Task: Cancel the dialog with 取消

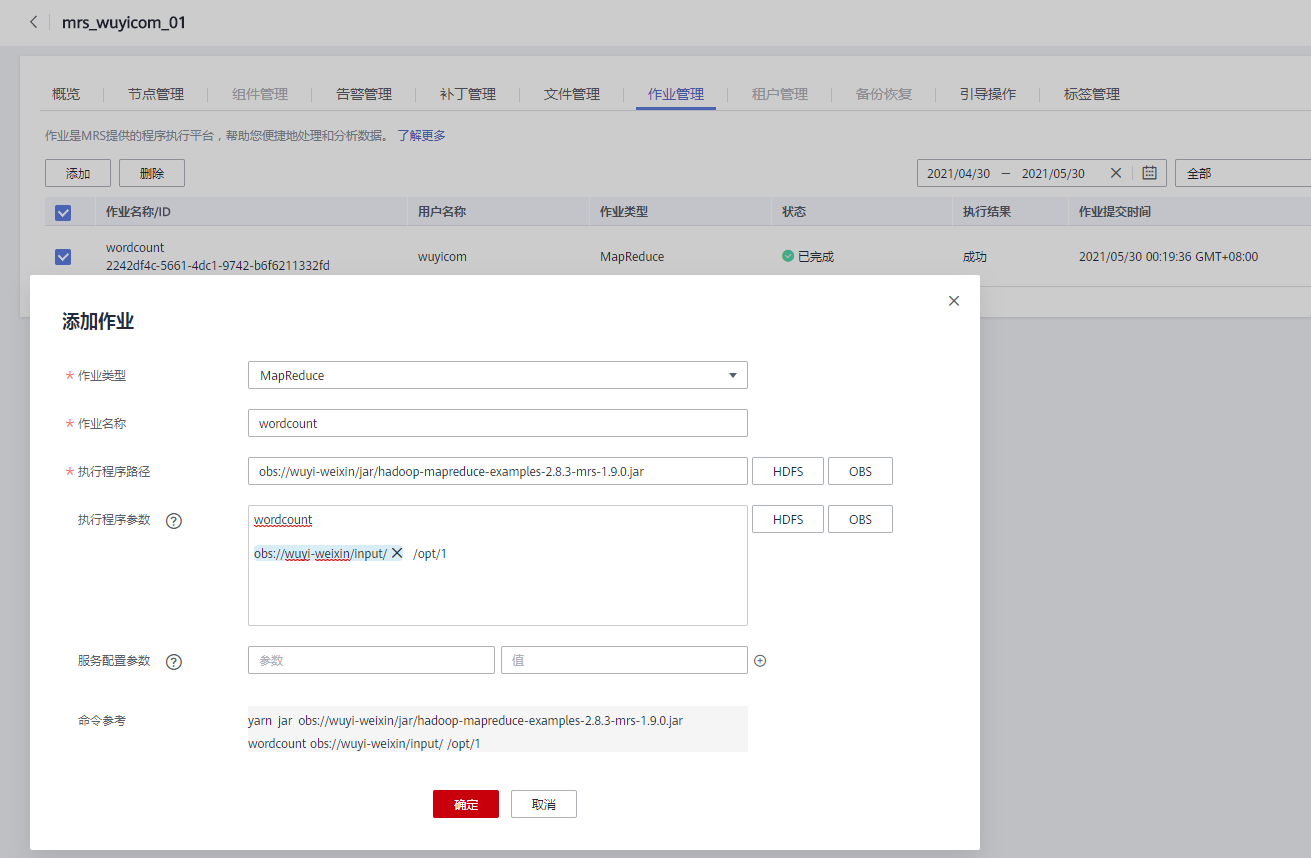Action: click(544, 804)
